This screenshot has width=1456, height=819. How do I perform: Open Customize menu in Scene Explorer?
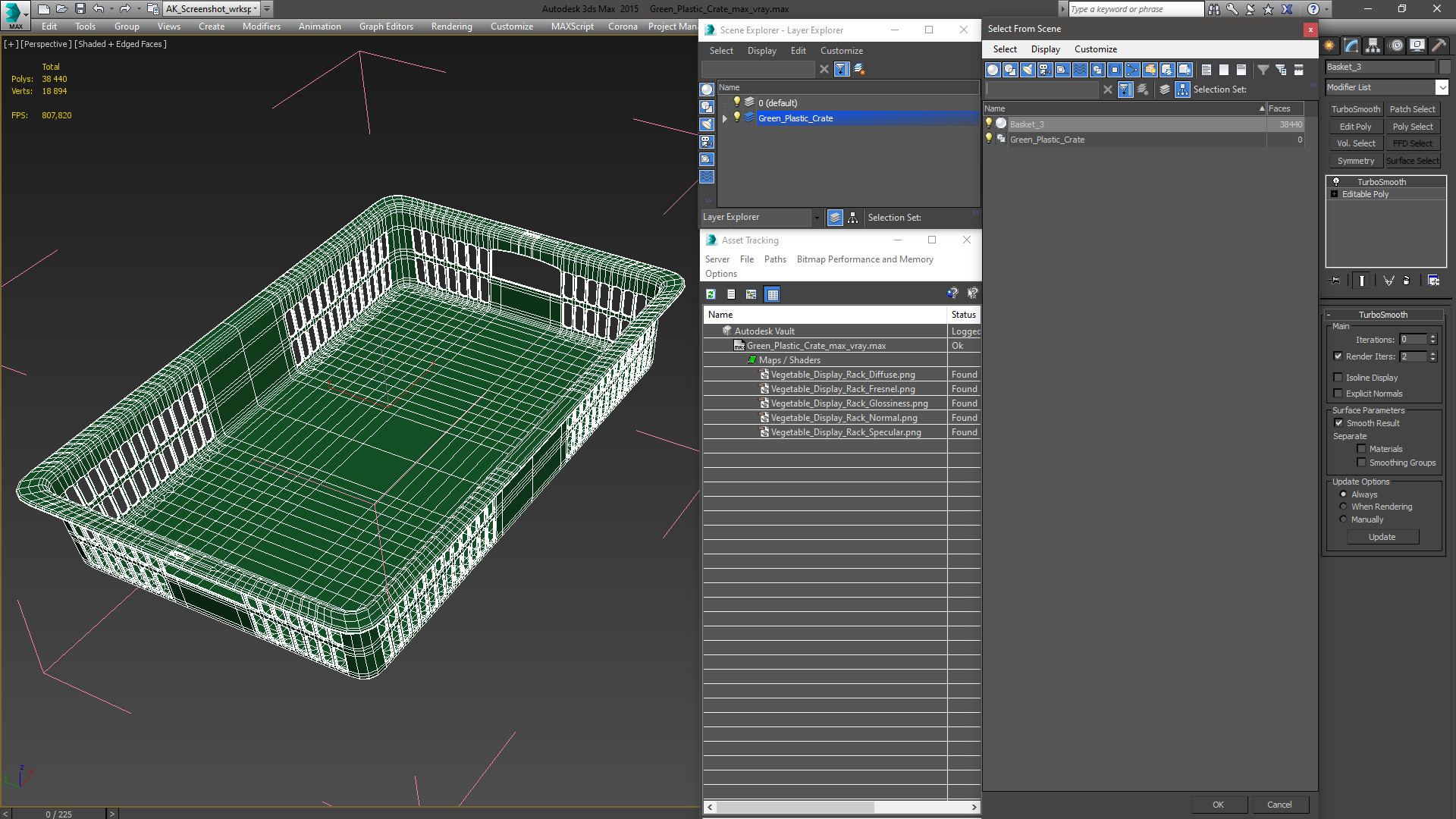(842, 51)
